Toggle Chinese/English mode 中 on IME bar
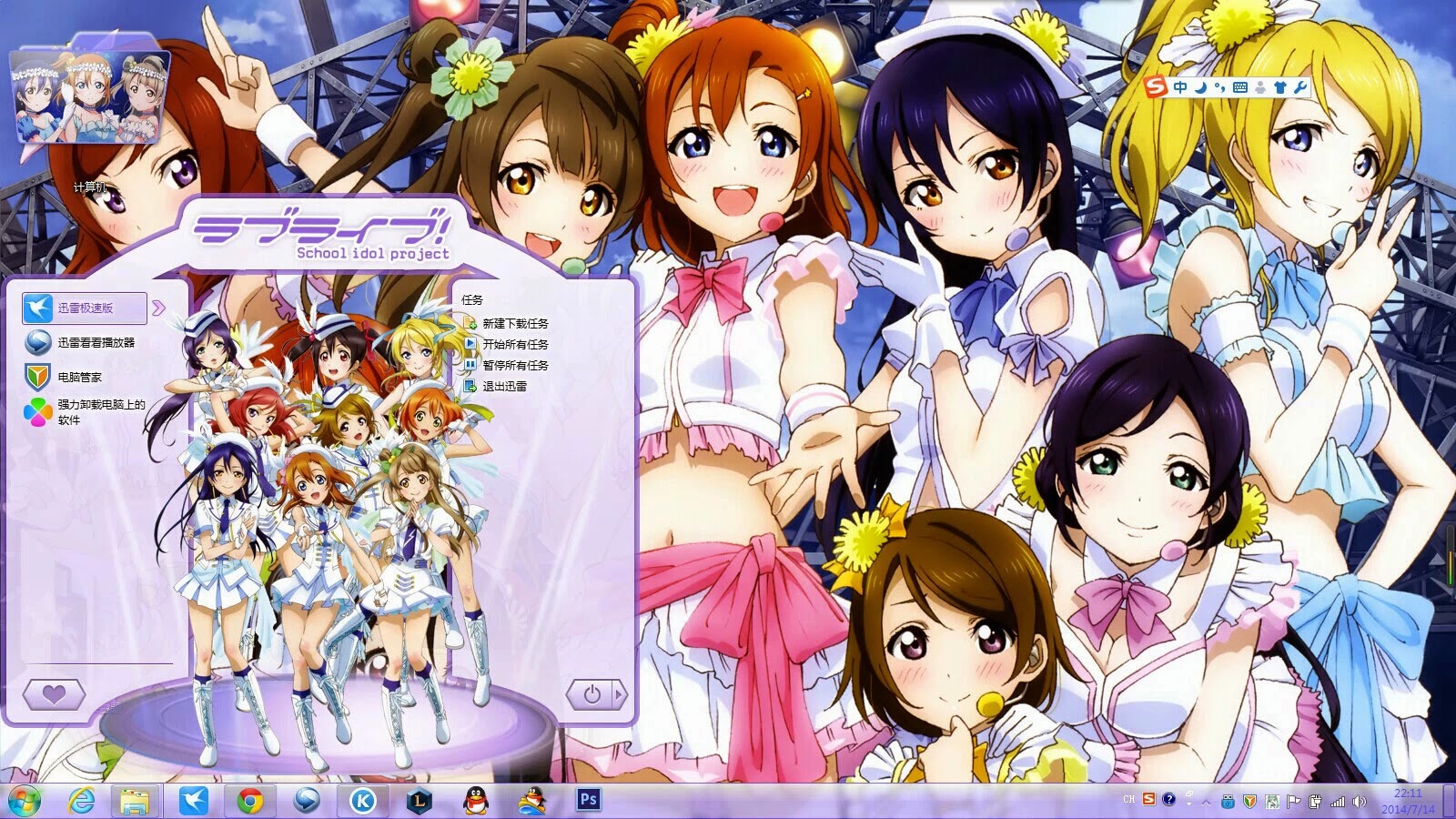This screenshot has height=819, width=1456. pos(1180,87)
